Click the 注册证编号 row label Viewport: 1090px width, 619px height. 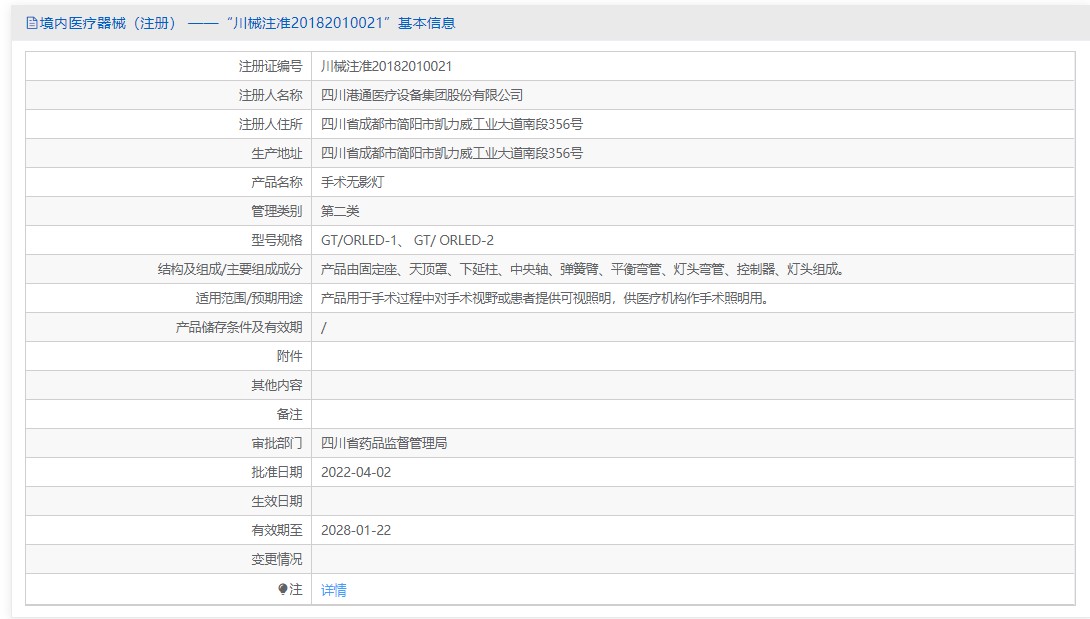tap(270, 66)
